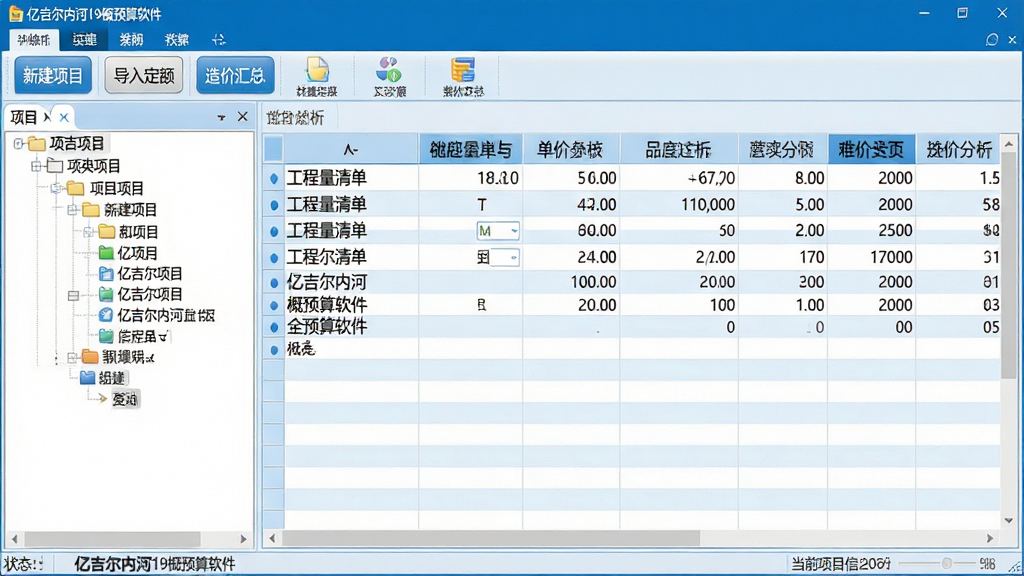This screenshot has height=576, width=1024.
Task: Click the yellow document toolbar icon
Action: click(317, 70)
